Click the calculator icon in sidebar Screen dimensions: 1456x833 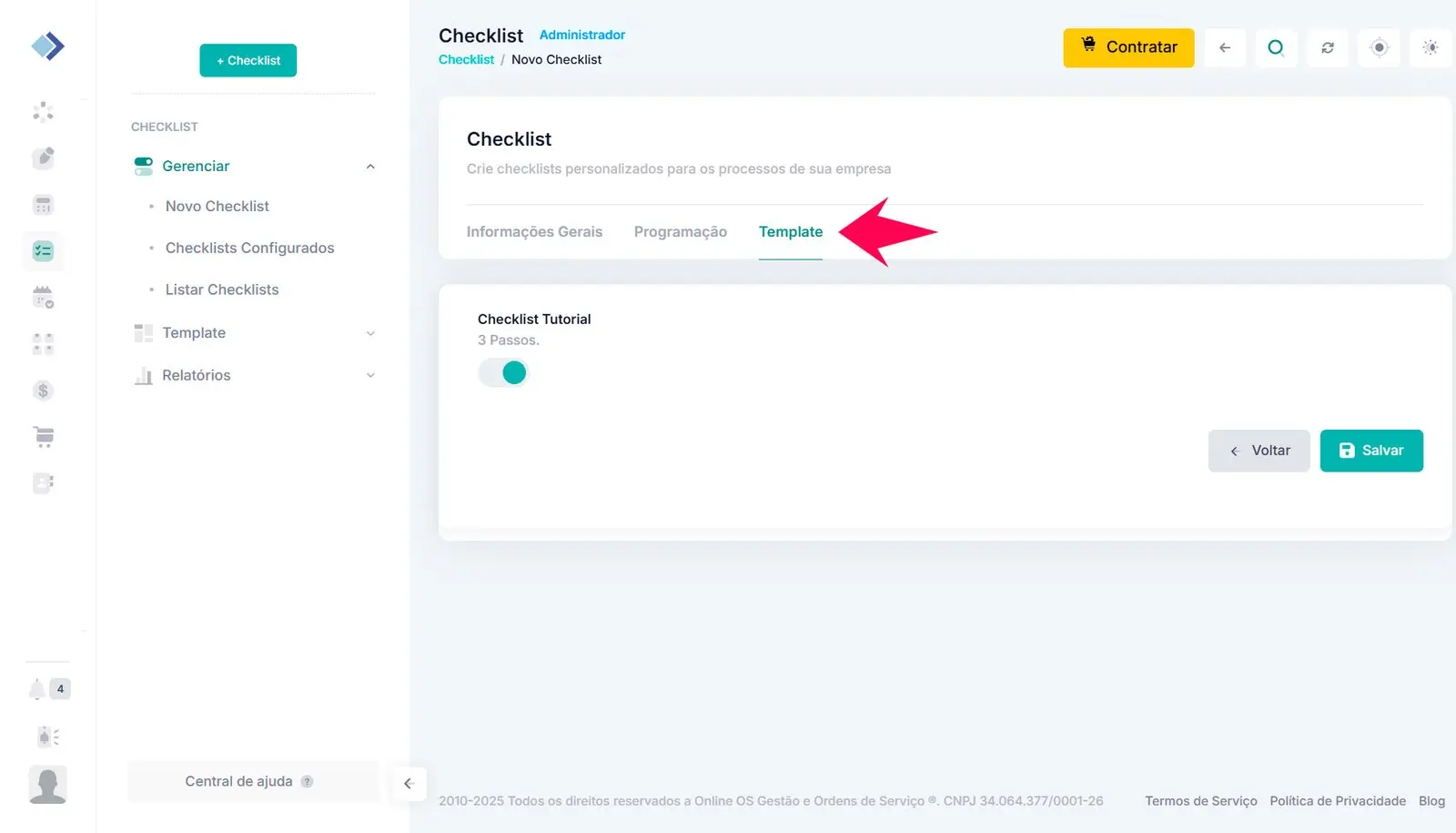43,205
